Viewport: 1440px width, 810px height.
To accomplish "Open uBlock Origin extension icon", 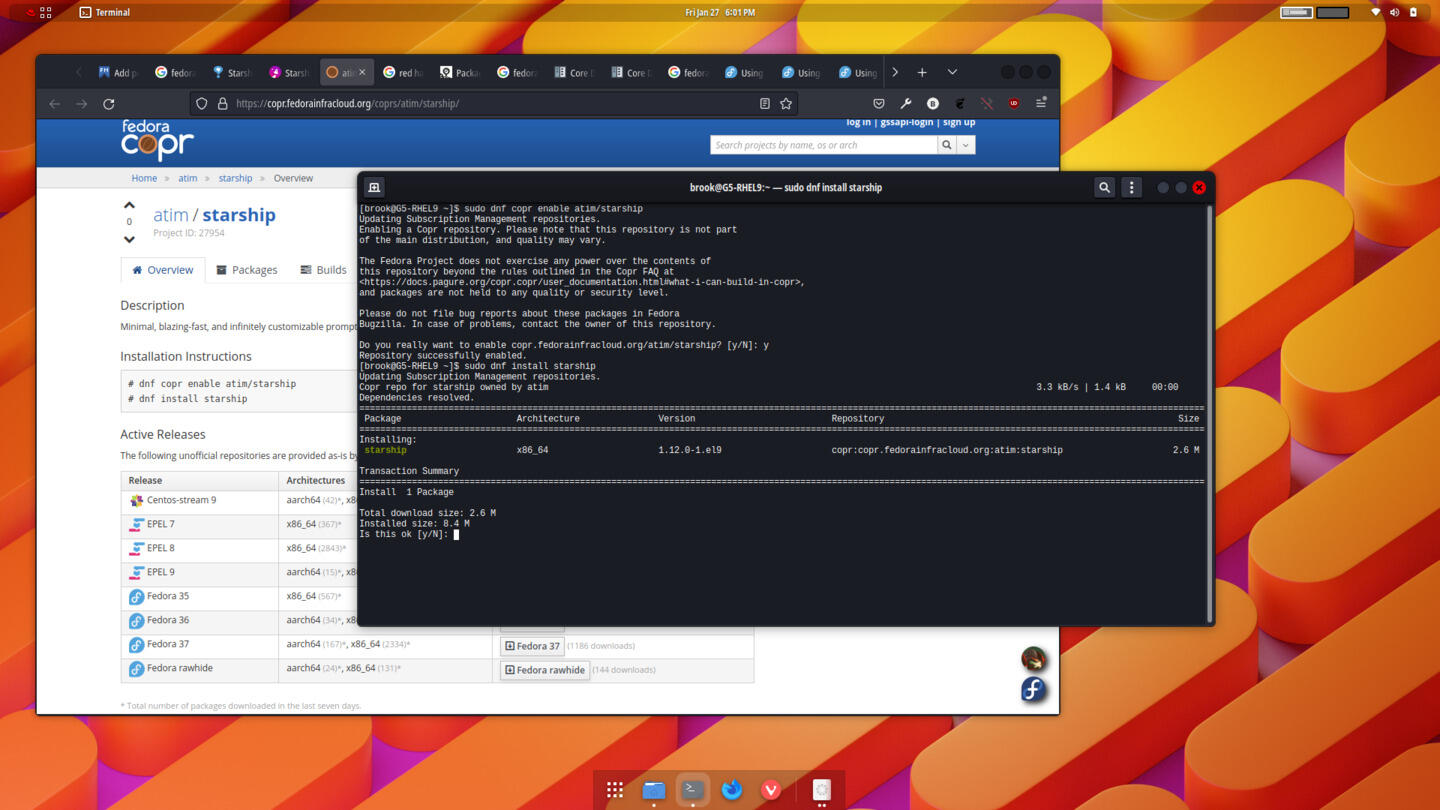I will (1014, 103).
